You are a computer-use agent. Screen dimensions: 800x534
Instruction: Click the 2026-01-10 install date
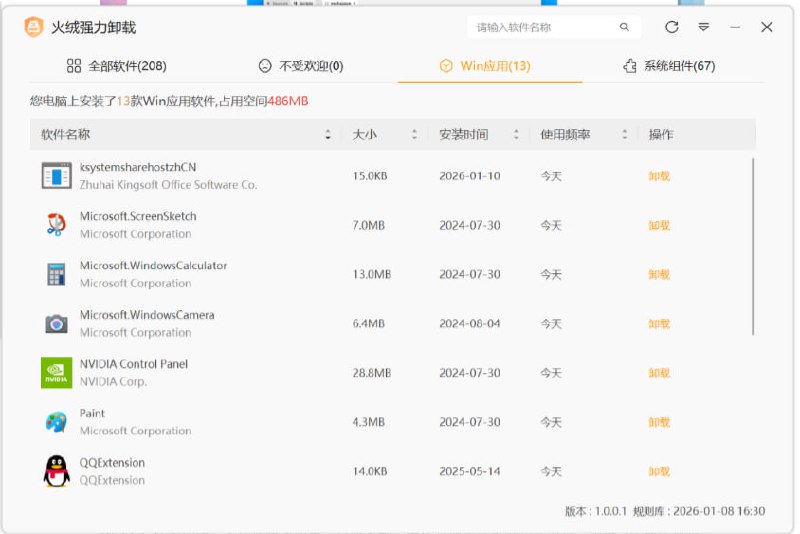pyautogui.click(x=470, y=176)
